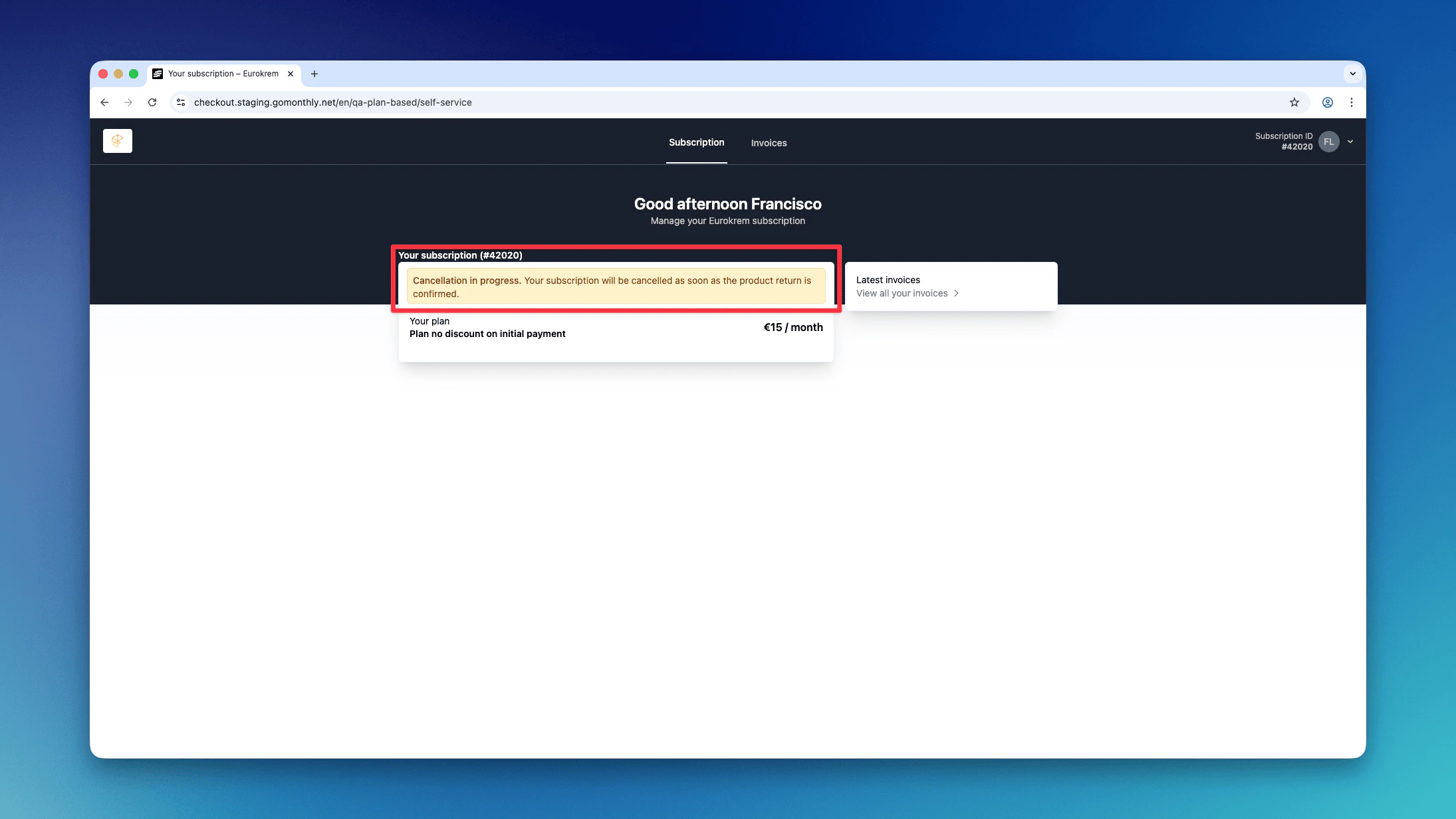Open a new browser tab with the plus icon

[x=314, y=74]
